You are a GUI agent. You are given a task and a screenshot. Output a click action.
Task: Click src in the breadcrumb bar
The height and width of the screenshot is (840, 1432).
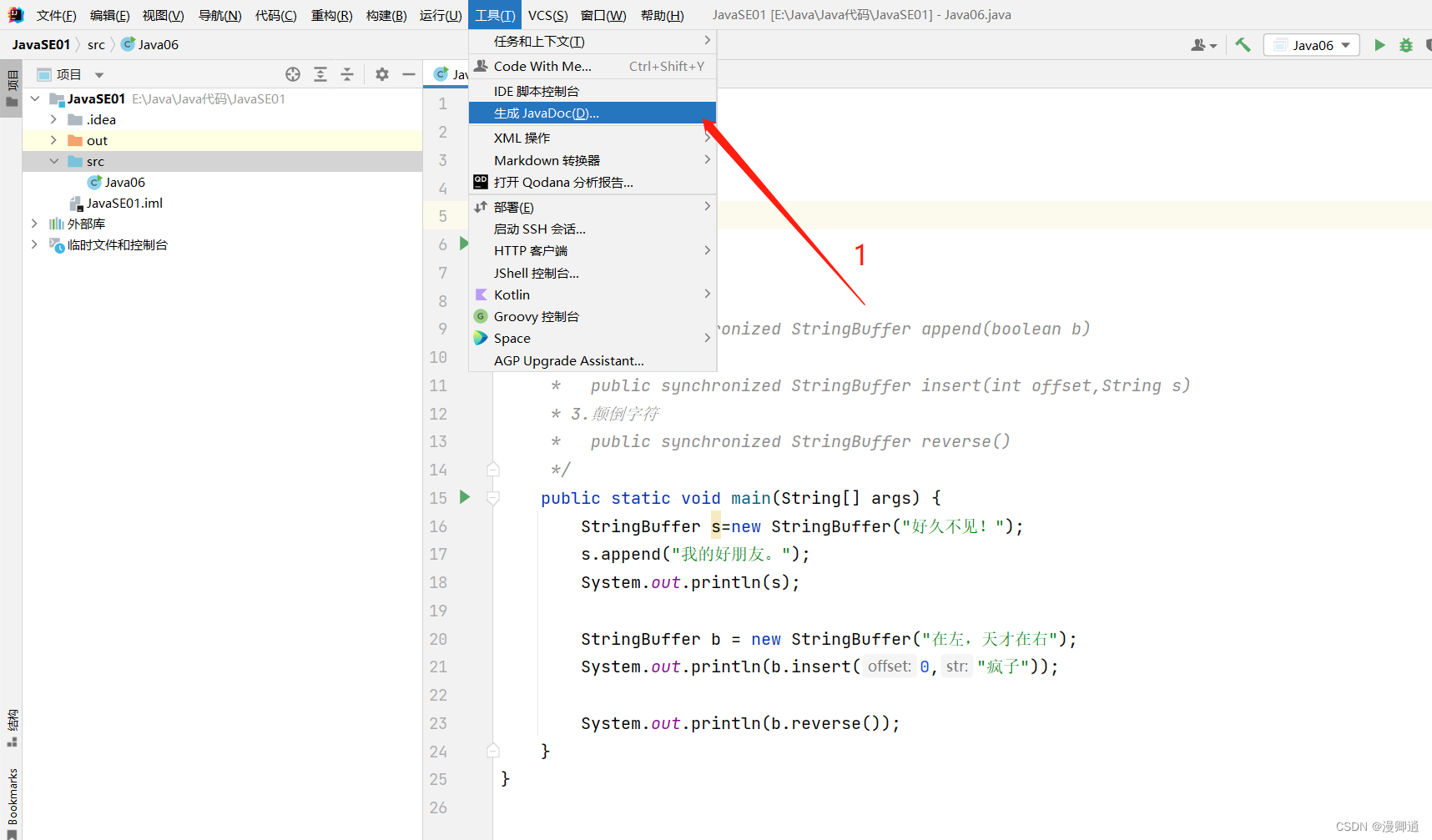point(96,44)
